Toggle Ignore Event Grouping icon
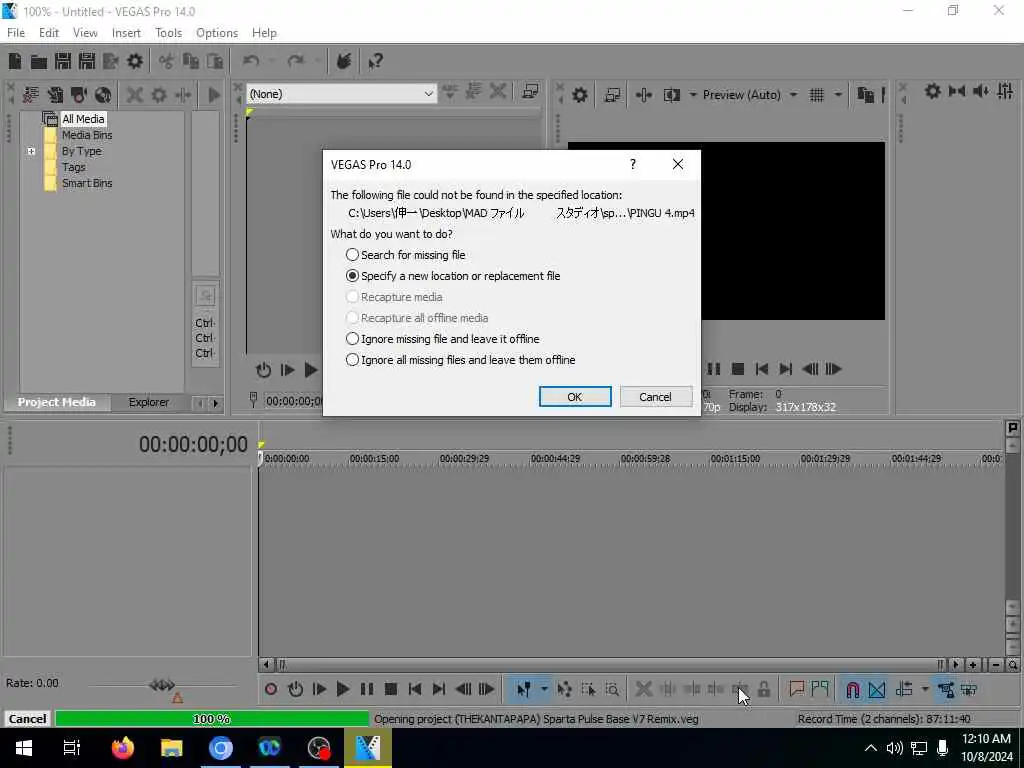Image resolution: width=1024 pixels, height=768 pixels. tap(969, 689)
